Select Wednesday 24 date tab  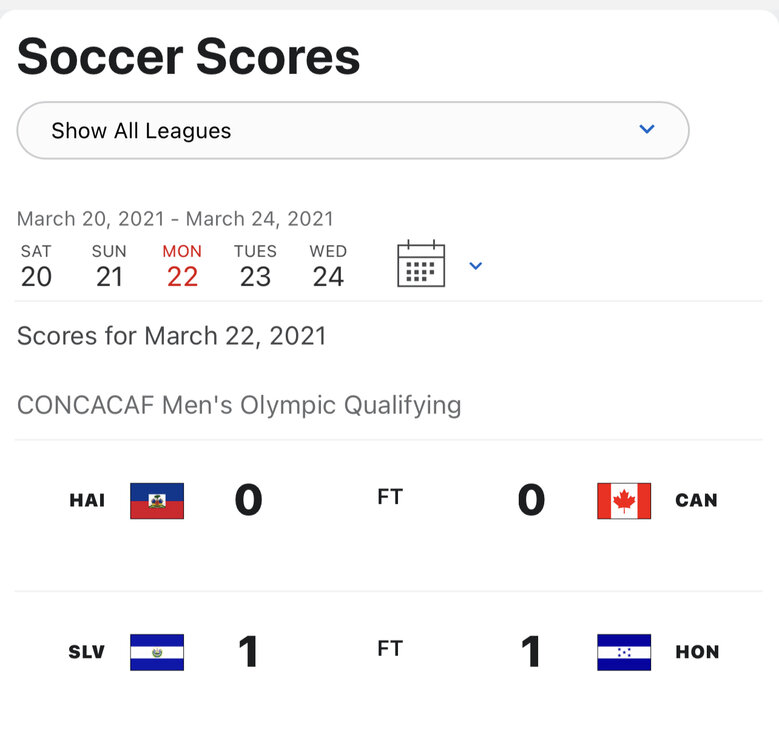point(328,266)
